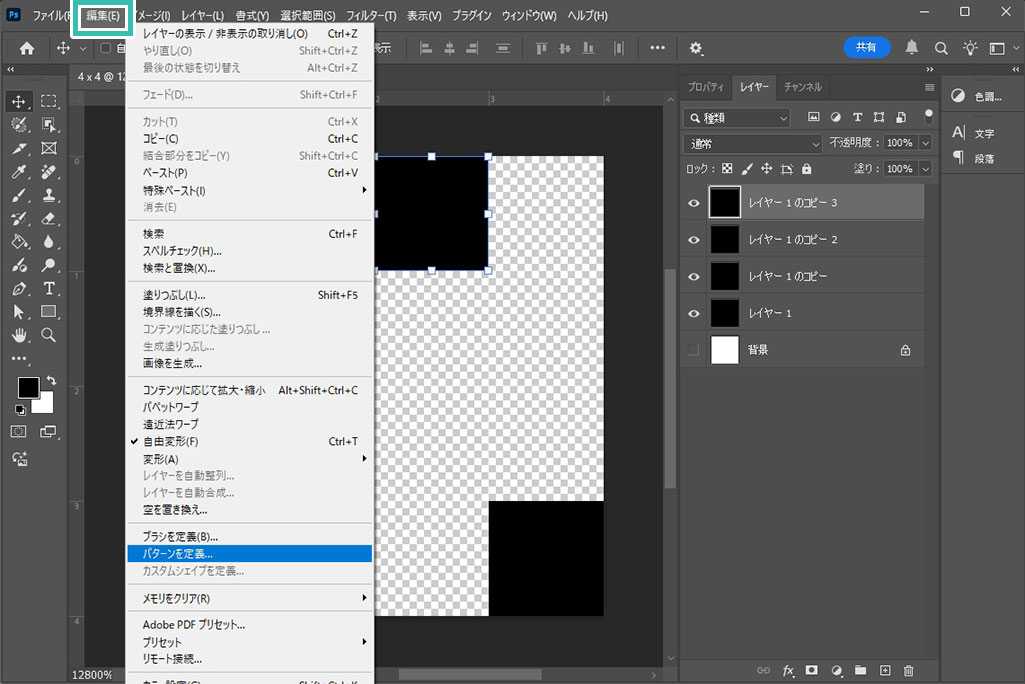Open the blend mode 通常 dropdown
The width and height of the screenshot is (1025, 684).
click(x=752, y=143)
